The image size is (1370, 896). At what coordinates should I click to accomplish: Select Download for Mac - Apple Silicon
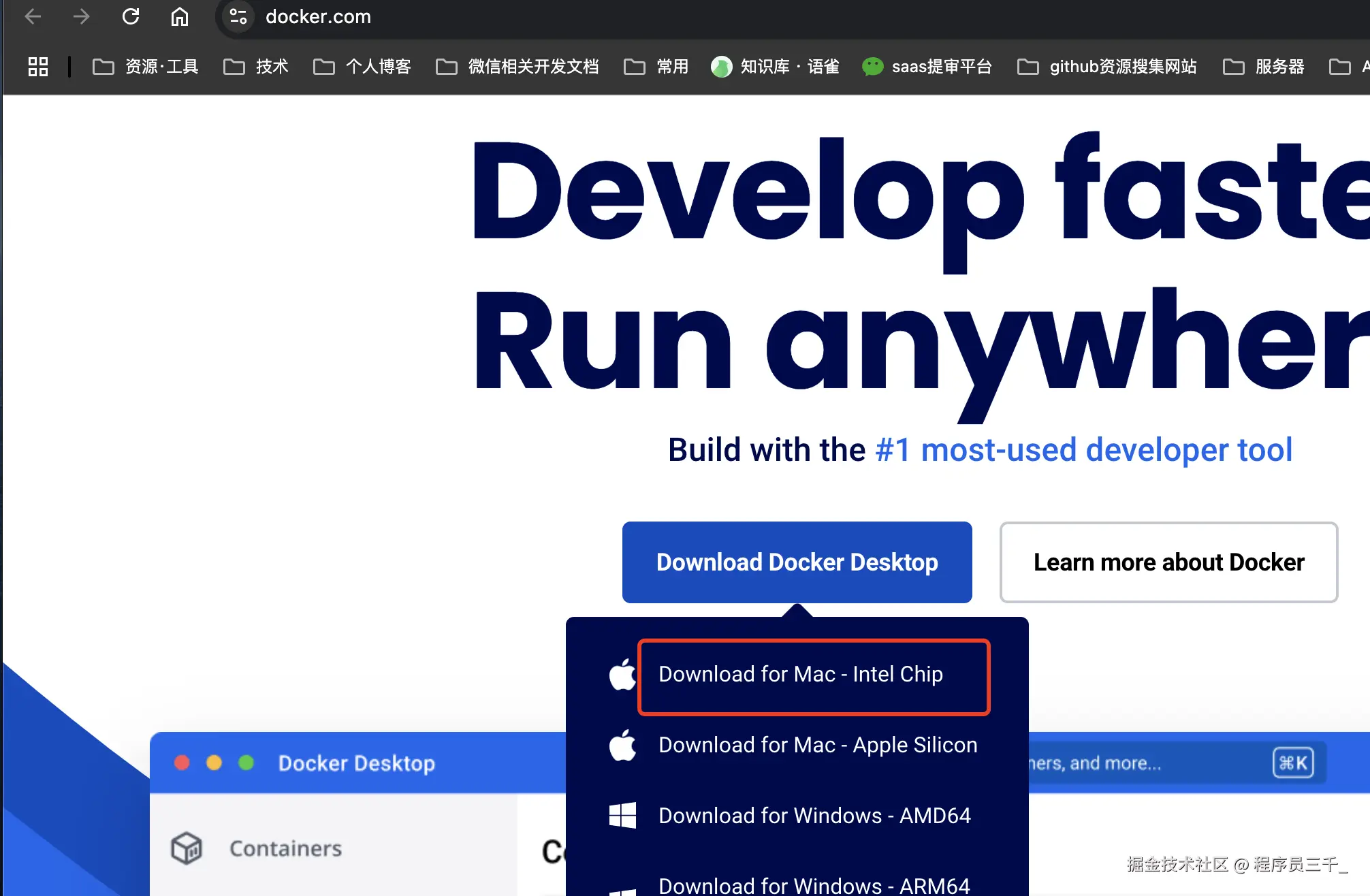818,745
